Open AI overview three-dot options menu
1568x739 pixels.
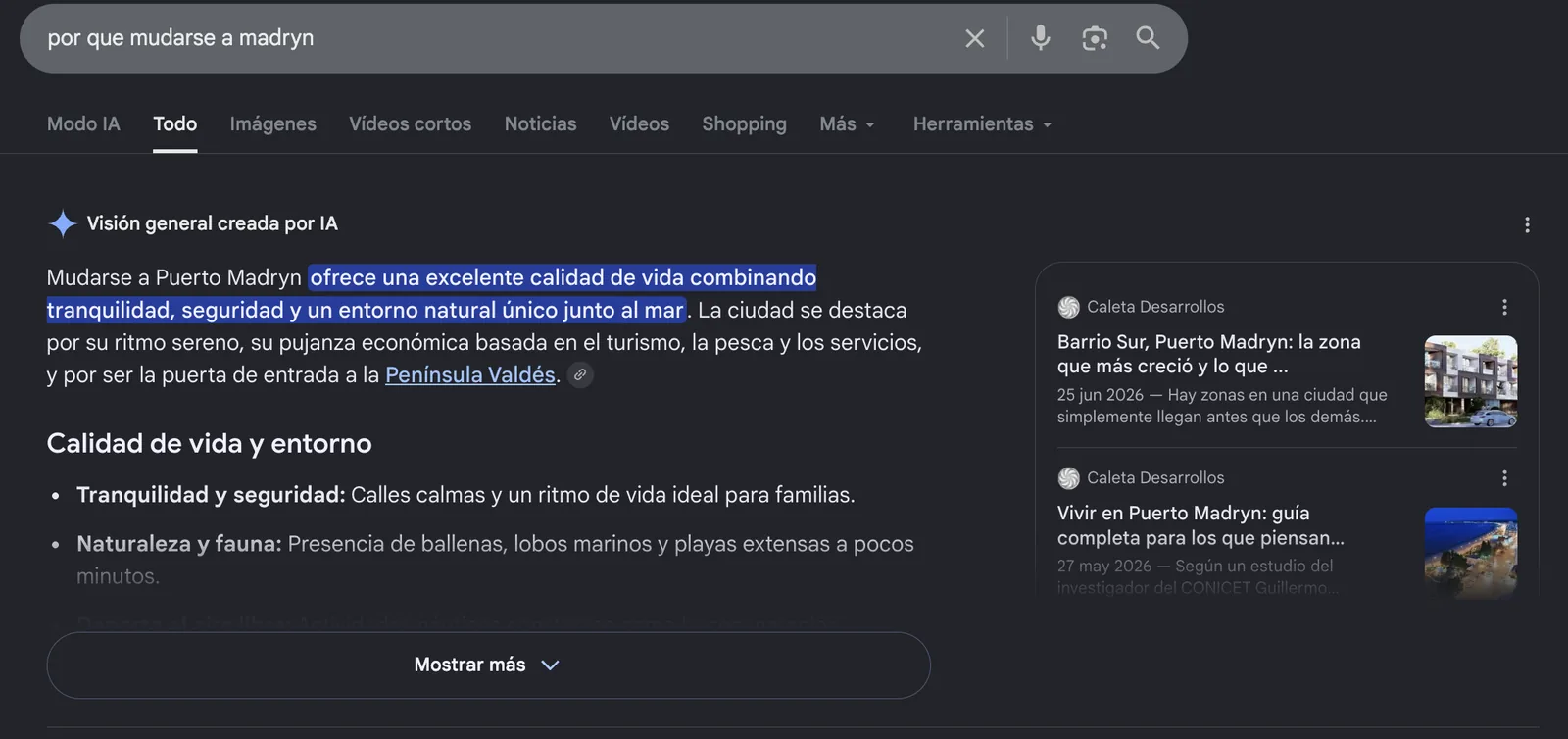1527,224
